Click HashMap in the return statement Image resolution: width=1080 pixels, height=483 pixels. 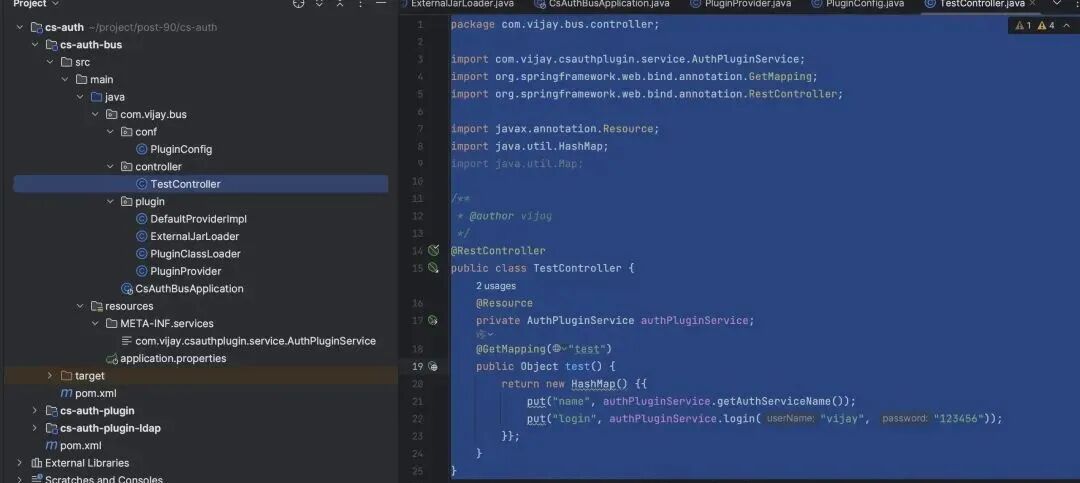coord(592,384)
